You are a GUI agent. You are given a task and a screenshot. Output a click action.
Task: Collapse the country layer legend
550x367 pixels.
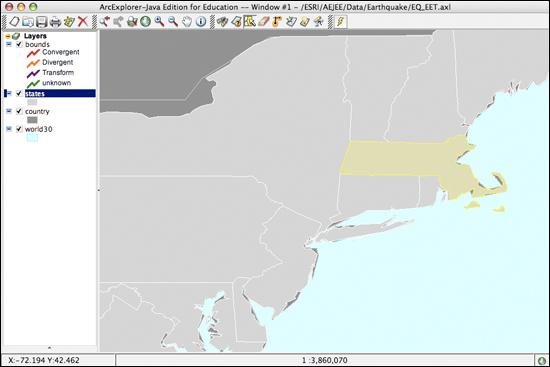point(9,111)
